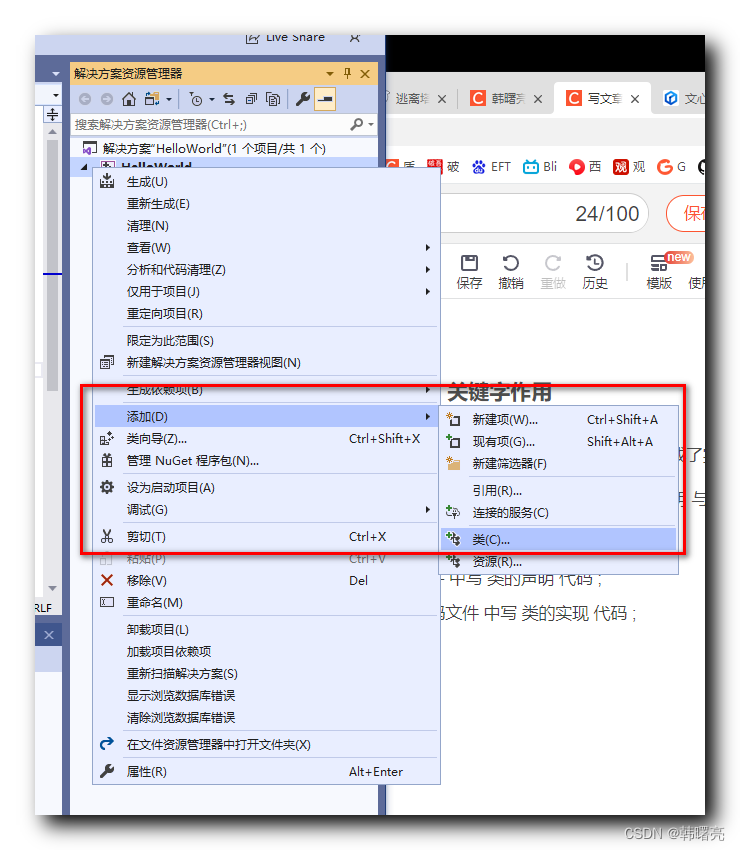
Task: Open 管理 NuGet 程序包(N)...
Action: [266, 461]
